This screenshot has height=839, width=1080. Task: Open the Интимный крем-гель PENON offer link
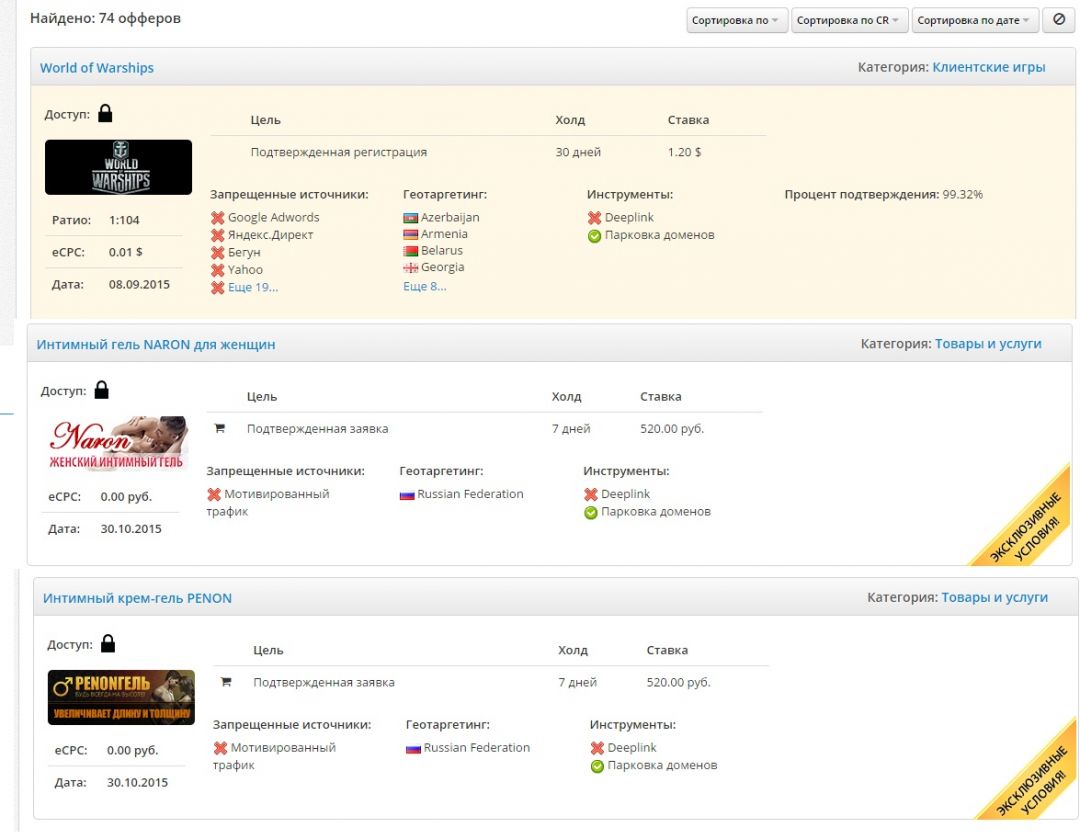(x=137, y=598)
